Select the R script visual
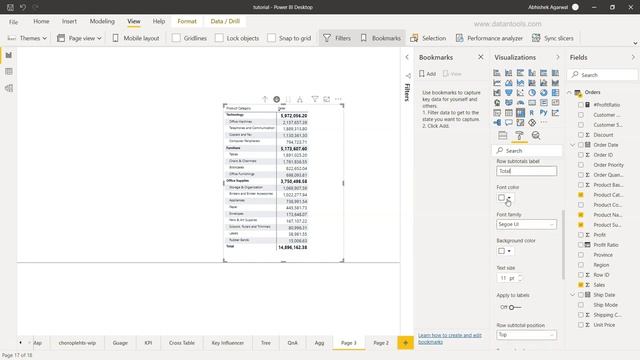Screen dimensions: 640x360 [x=532, y=113]
